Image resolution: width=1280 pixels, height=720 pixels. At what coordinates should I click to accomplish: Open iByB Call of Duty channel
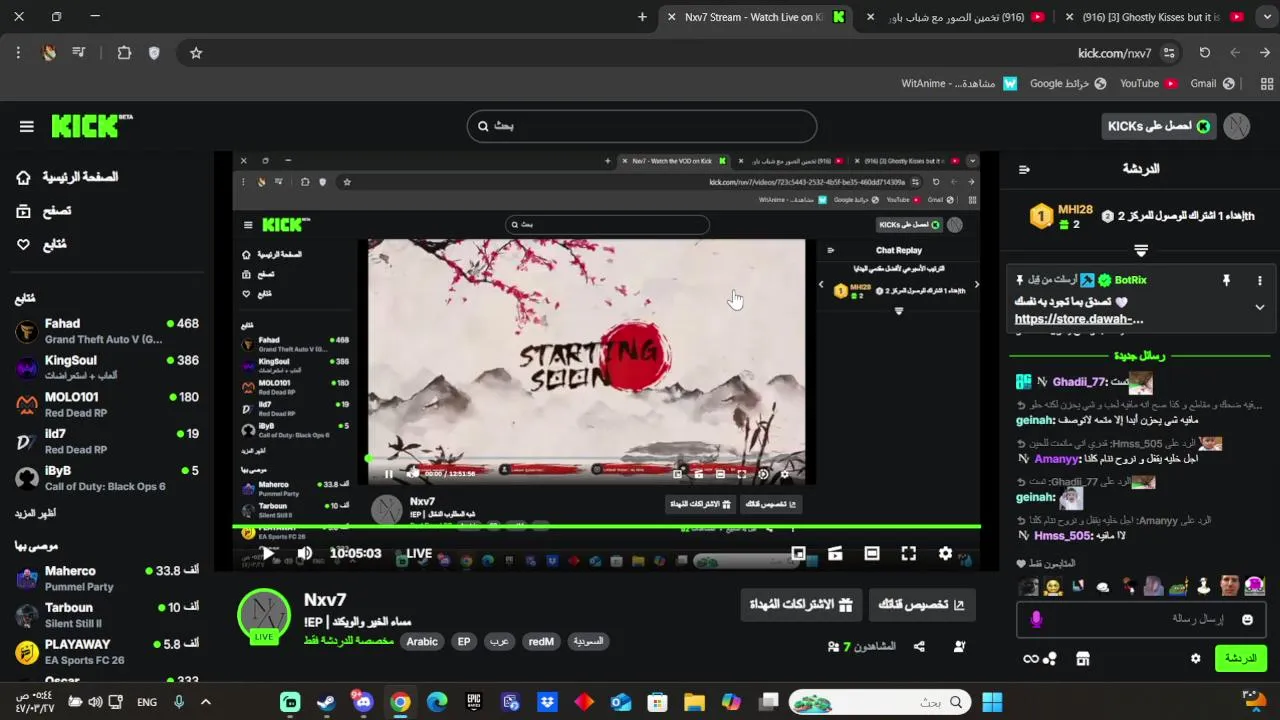[x=107, y=478]
